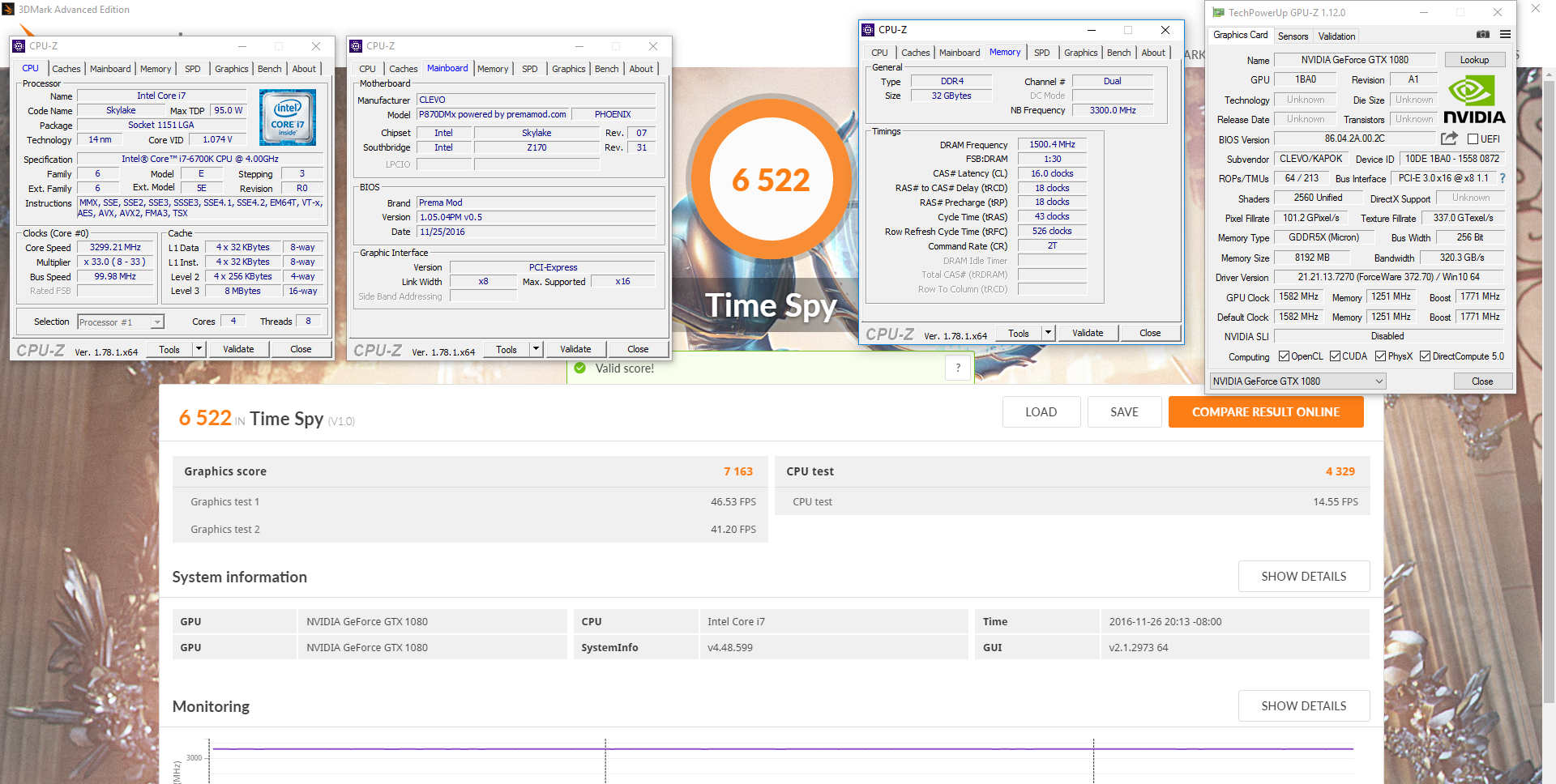Click COMPARE RESULT ONLINE
This screenshot has width=1556, height=784.
(x=1266, y=412)
